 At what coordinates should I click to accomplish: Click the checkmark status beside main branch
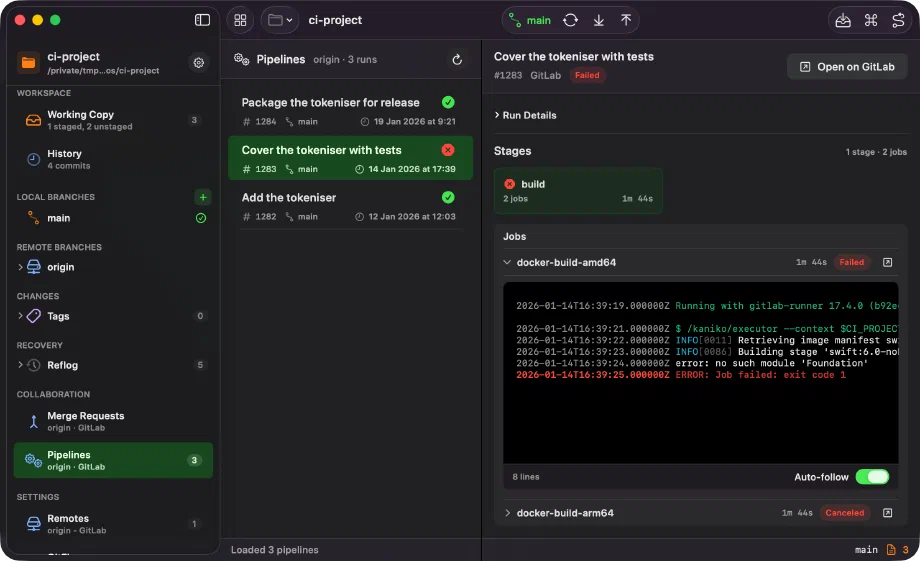point(201,218)
